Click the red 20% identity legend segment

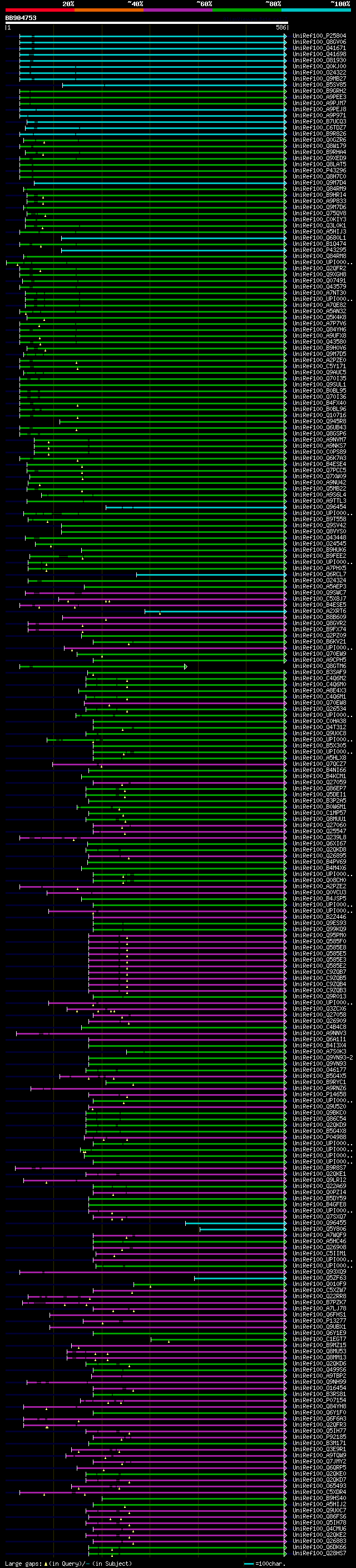39,10
